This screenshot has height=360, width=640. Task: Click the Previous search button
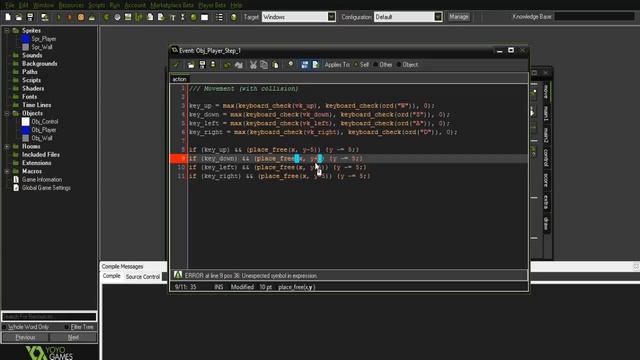(x=25, y=338)
